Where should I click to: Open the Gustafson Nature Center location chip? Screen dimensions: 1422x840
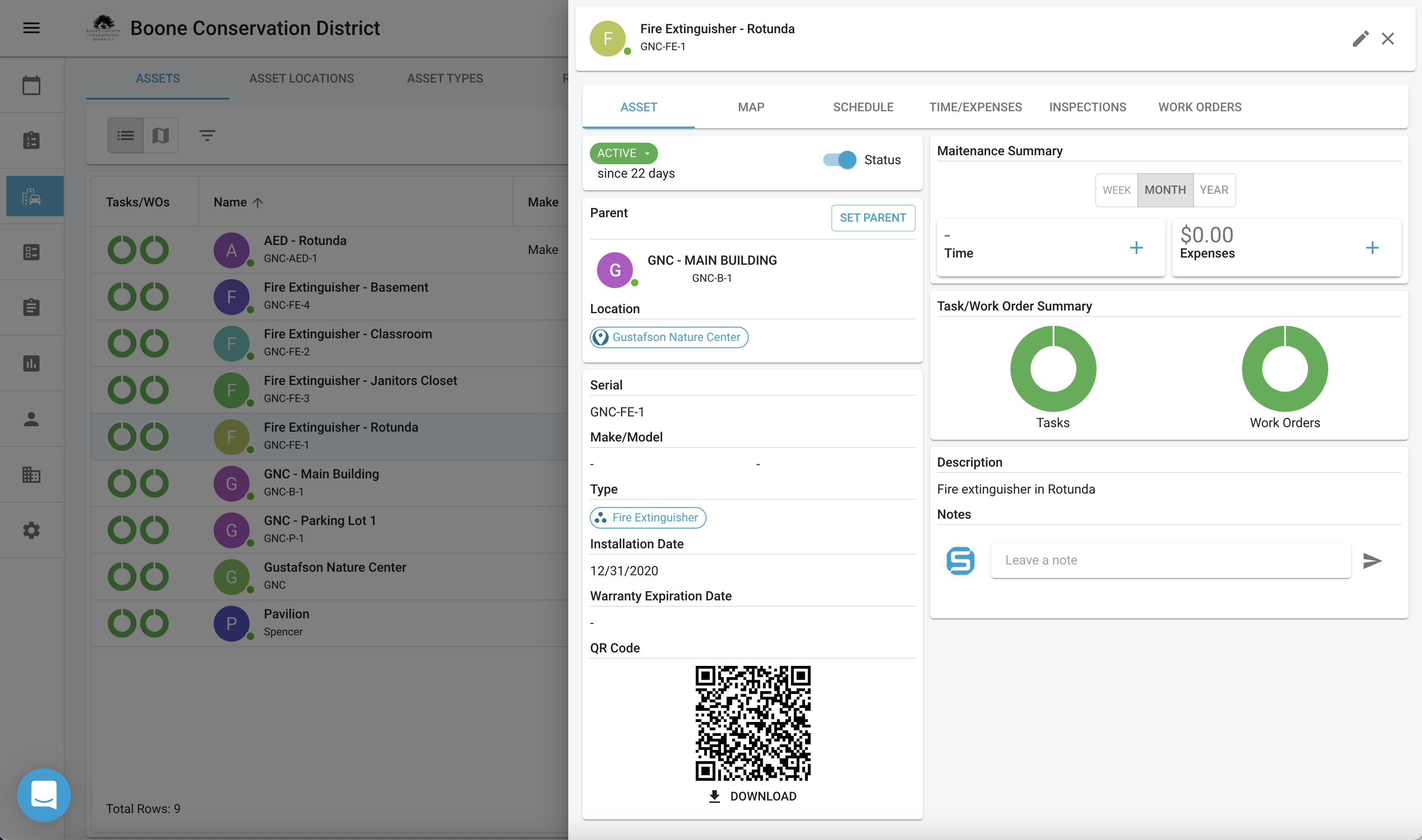[x=669, y=337]
